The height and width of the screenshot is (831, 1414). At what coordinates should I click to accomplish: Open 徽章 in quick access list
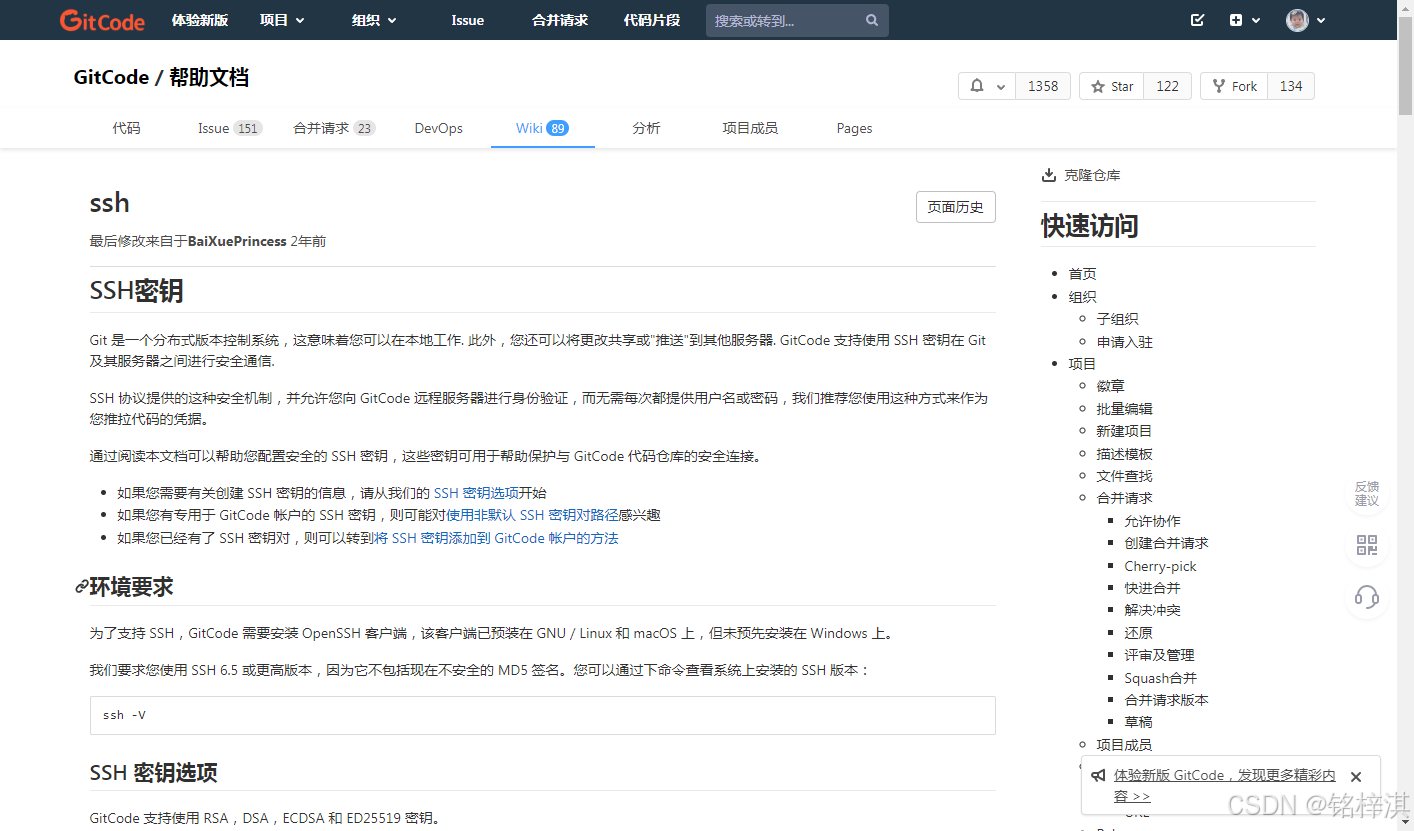(x=1110, y=386)
